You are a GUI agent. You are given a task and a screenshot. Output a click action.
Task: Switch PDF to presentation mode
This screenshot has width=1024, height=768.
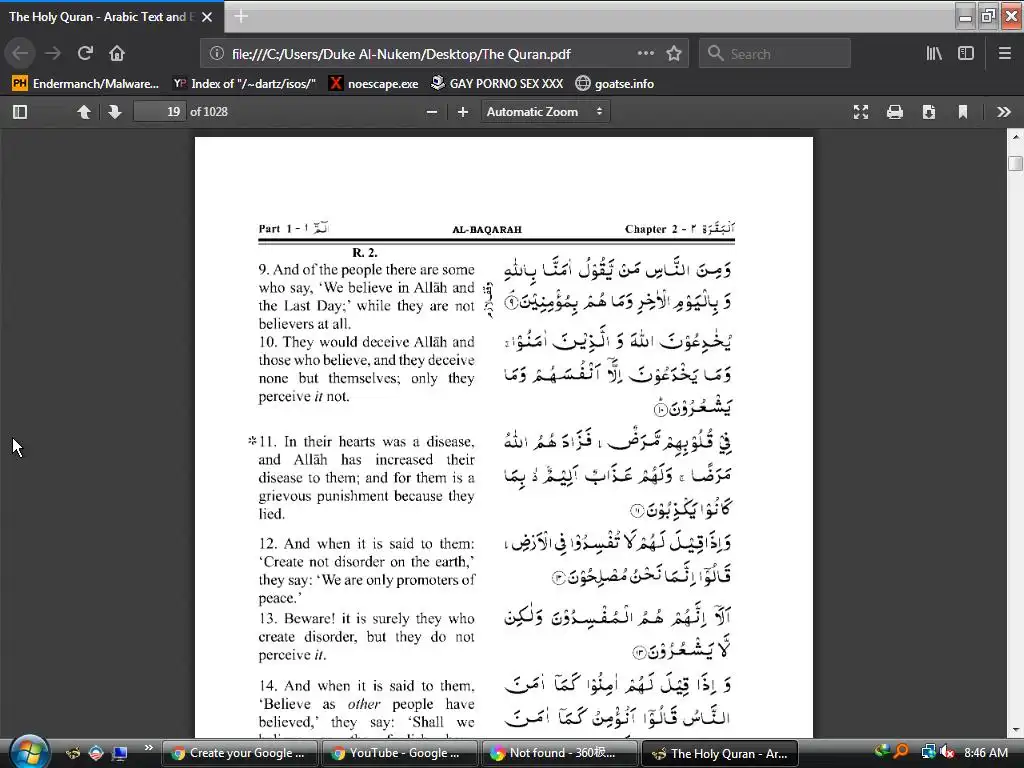(x=861, y=112)
